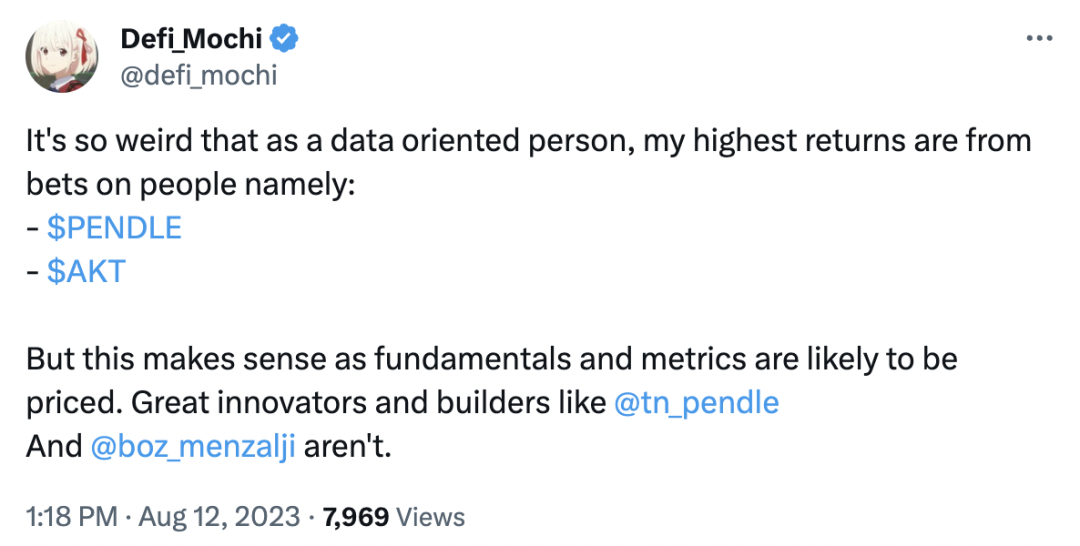Click the 7,969 view count number
The image size is (1080, 546).
[354, 517]
